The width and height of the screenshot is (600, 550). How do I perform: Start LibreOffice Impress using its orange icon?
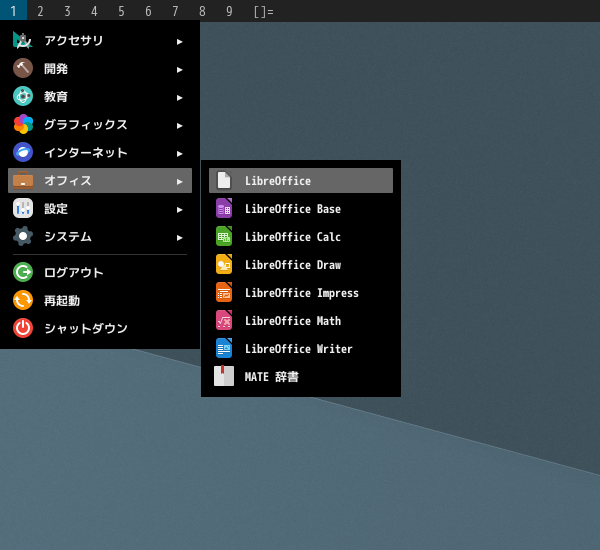tap(224, 293)
